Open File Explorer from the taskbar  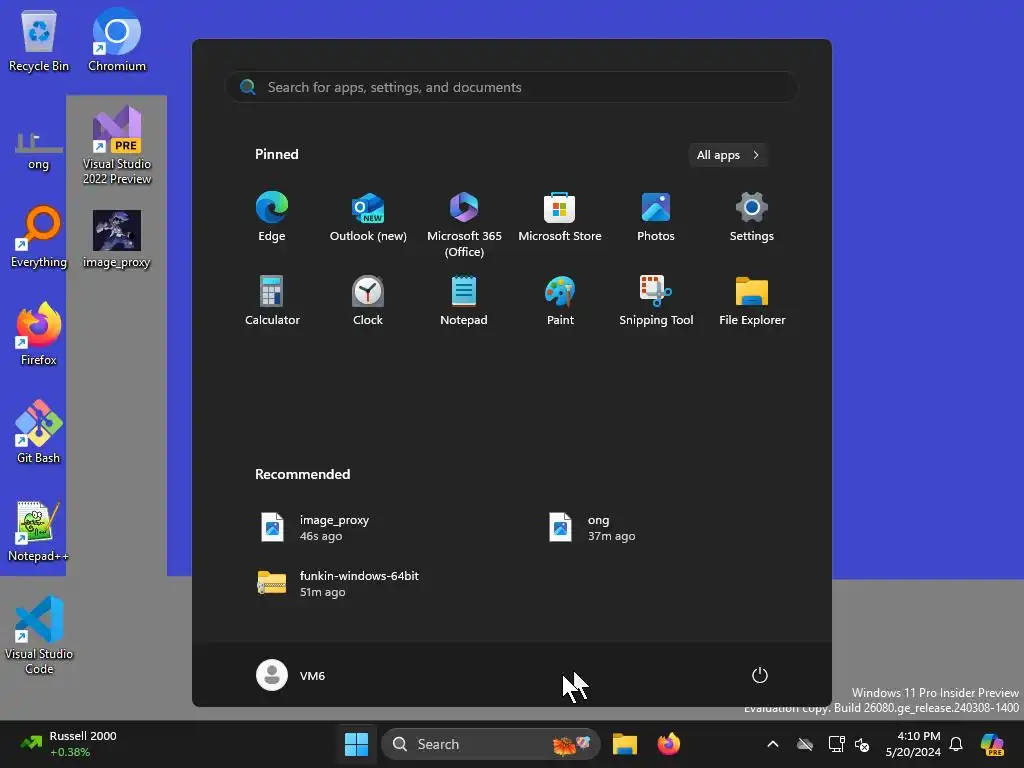(x=625, y=744)
